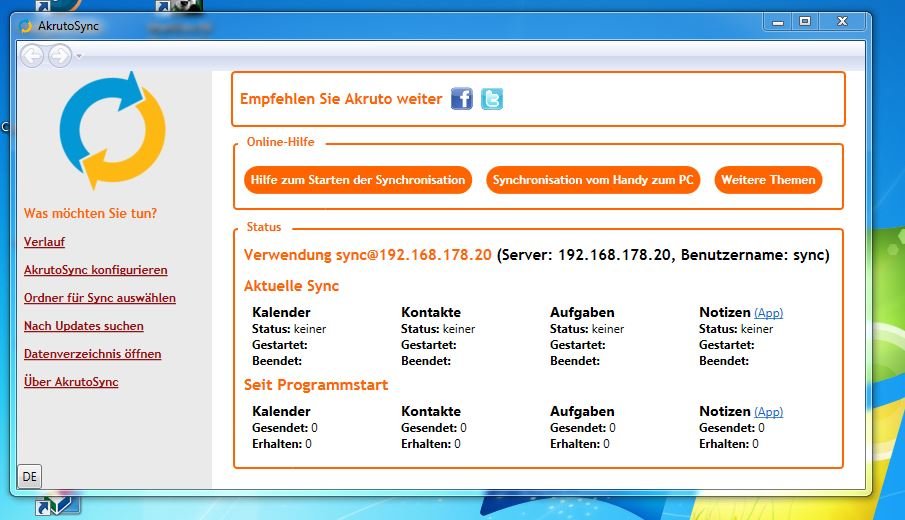Click the DE language button
The height and width of the screenshot is (520, 905).
pos(29,477)
